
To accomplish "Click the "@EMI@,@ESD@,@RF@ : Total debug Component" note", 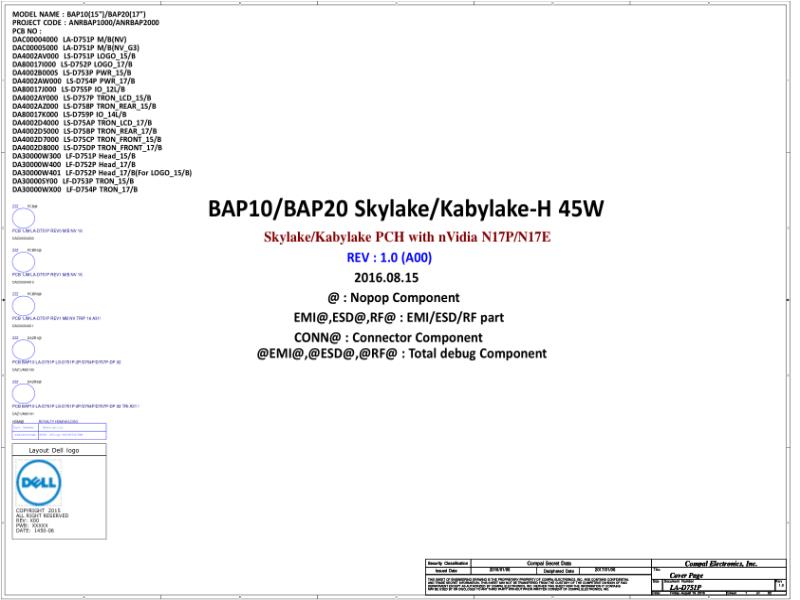I will coord(402,354).
